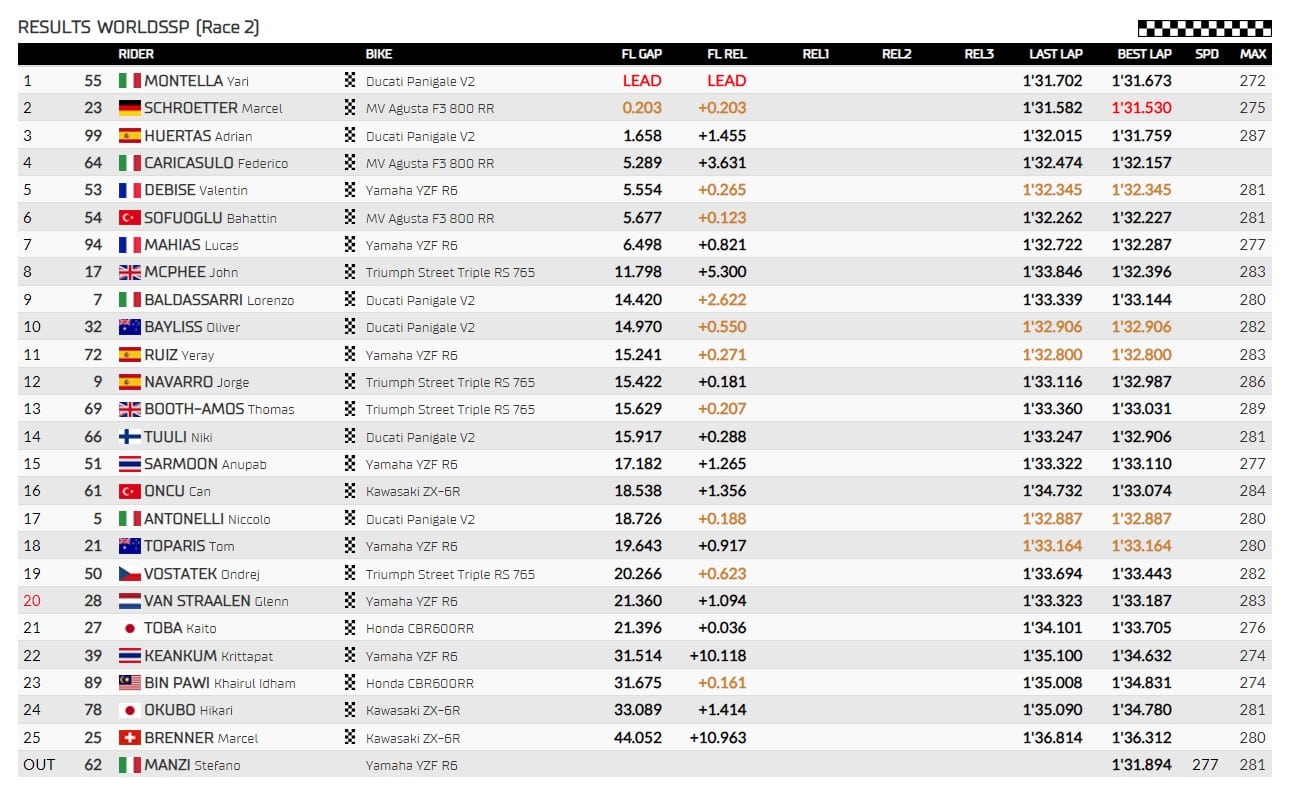The image size is (1295, 793).
Task: Click the Kawasaki ZX-6R in BRENNER's row
Action: [411, 738]
